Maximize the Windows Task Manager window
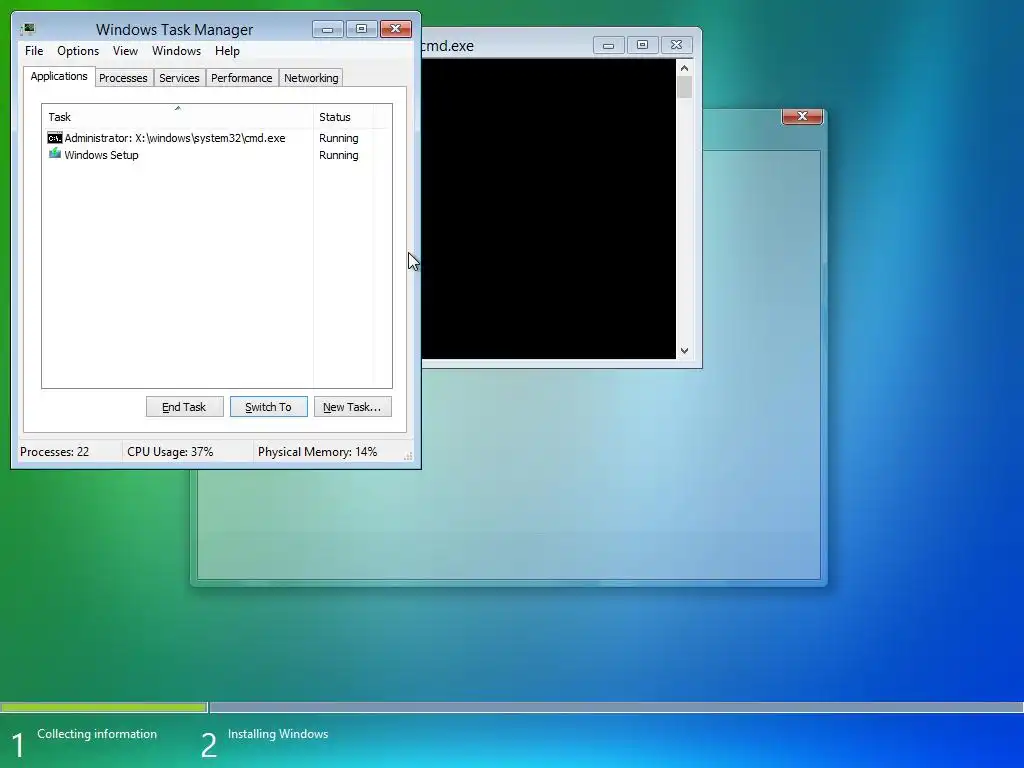Screen dimensions: 1024x768 click(x=361, y=29)
